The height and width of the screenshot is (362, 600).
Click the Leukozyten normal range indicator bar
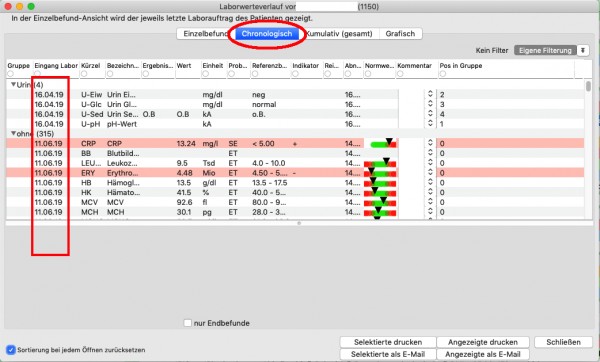point(380,164)
